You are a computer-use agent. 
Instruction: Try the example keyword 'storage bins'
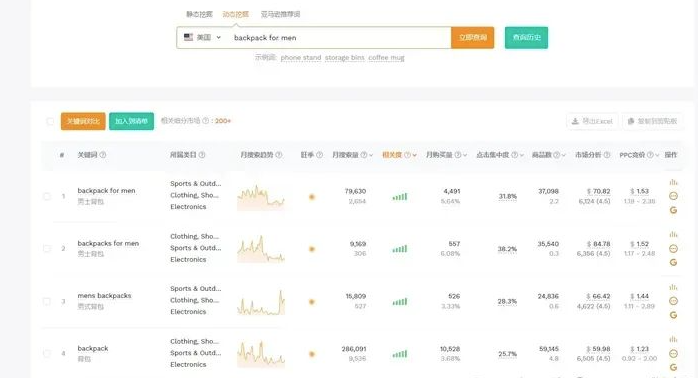[345, 57]
